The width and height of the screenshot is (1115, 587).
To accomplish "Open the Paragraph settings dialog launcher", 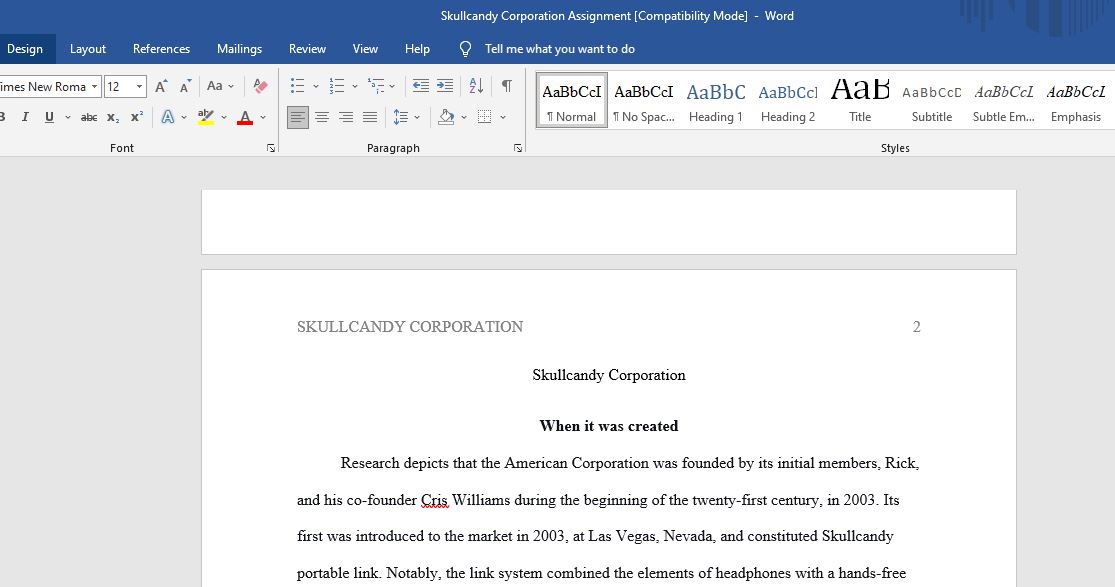I will point(518,148).
